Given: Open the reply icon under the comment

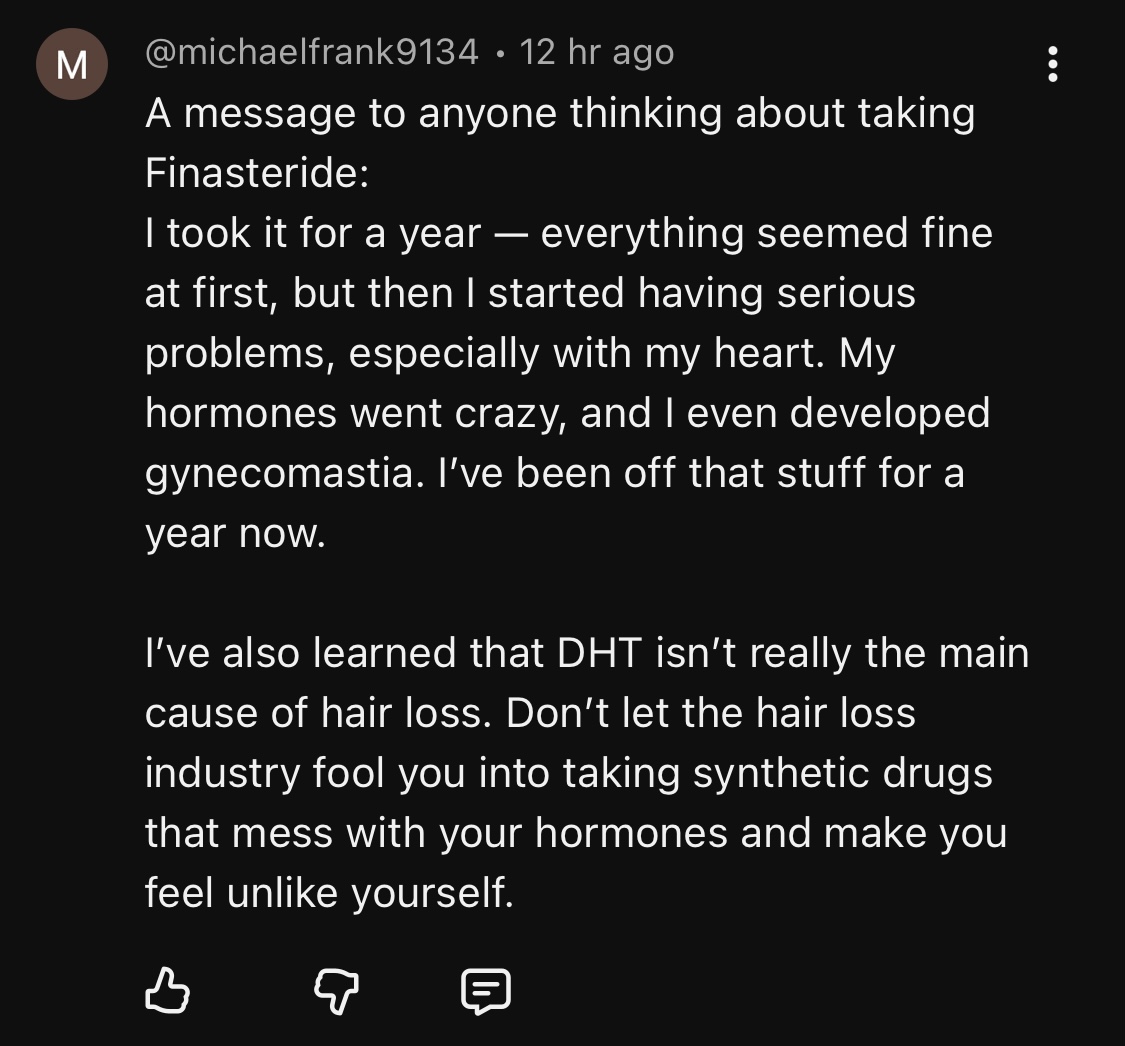Looking at the screenshot, I should [x=486, y=990].
